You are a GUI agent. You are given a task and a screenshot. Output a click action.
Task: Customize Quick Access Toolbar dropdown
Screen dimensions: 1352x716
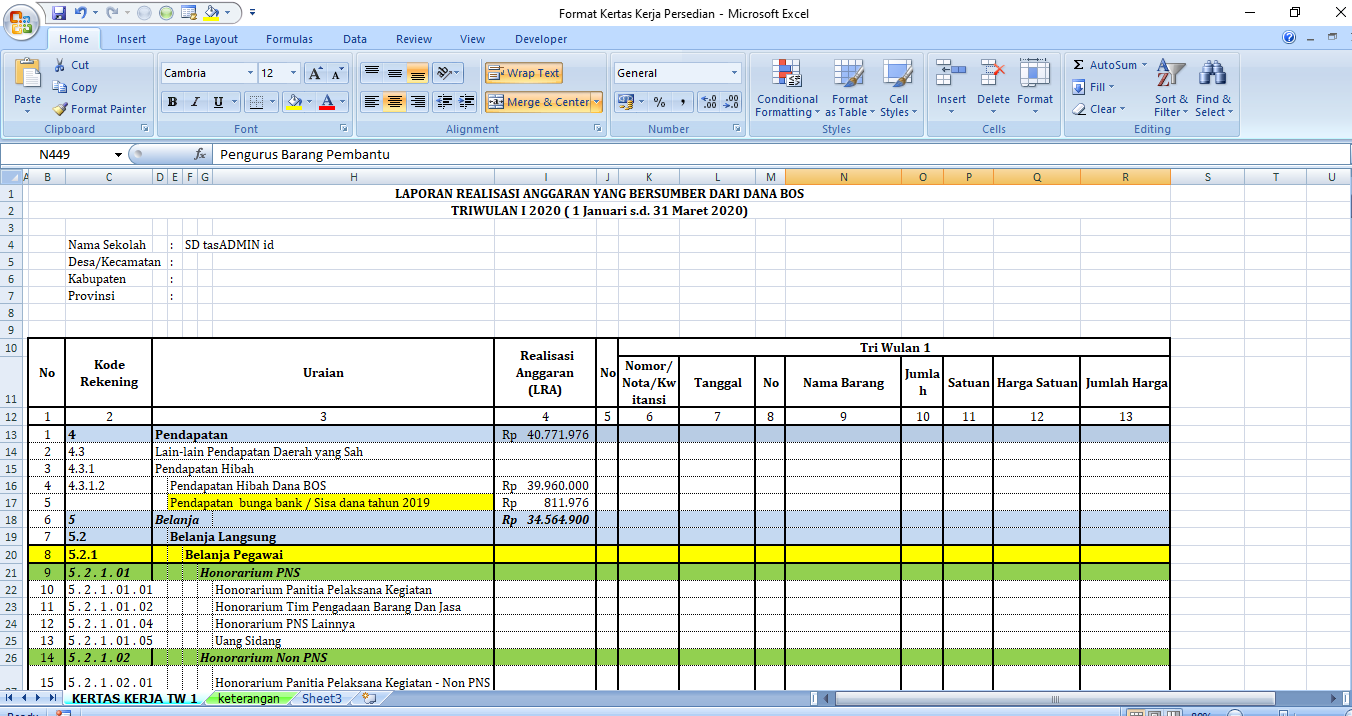click(x=252, y=13)
